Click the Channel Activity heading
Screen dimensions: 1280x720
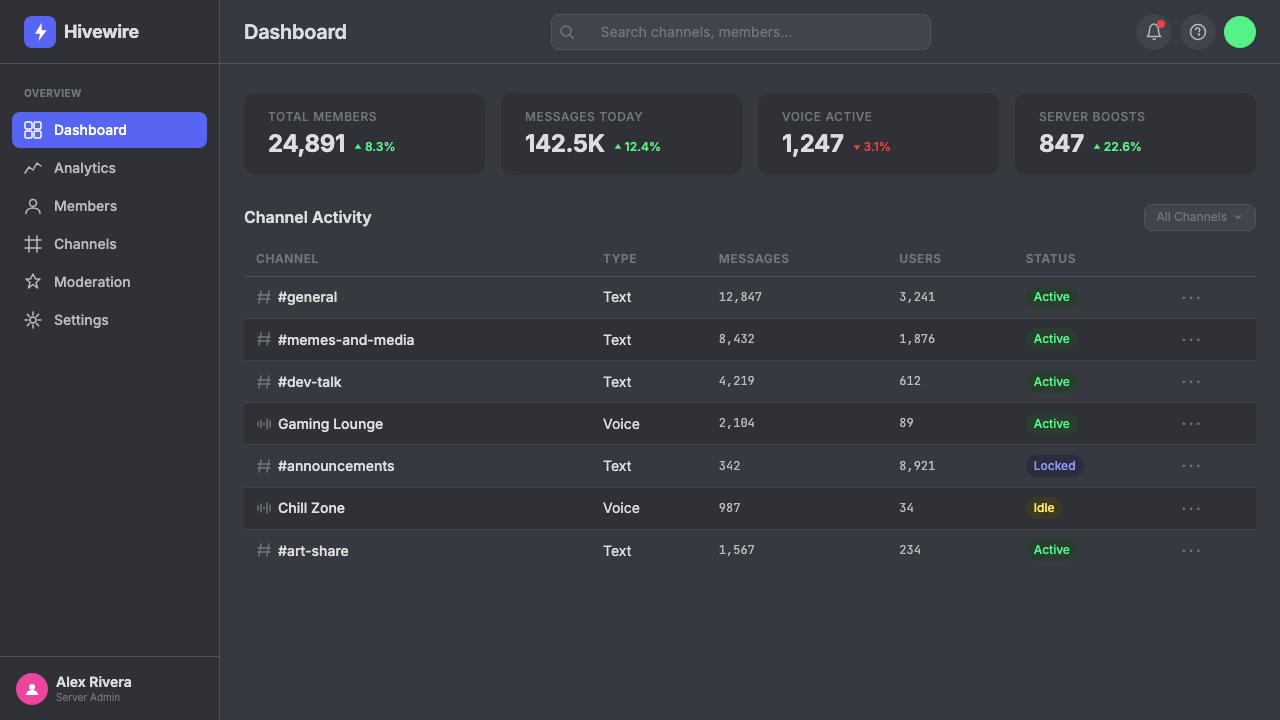click(x=308, y=217)
